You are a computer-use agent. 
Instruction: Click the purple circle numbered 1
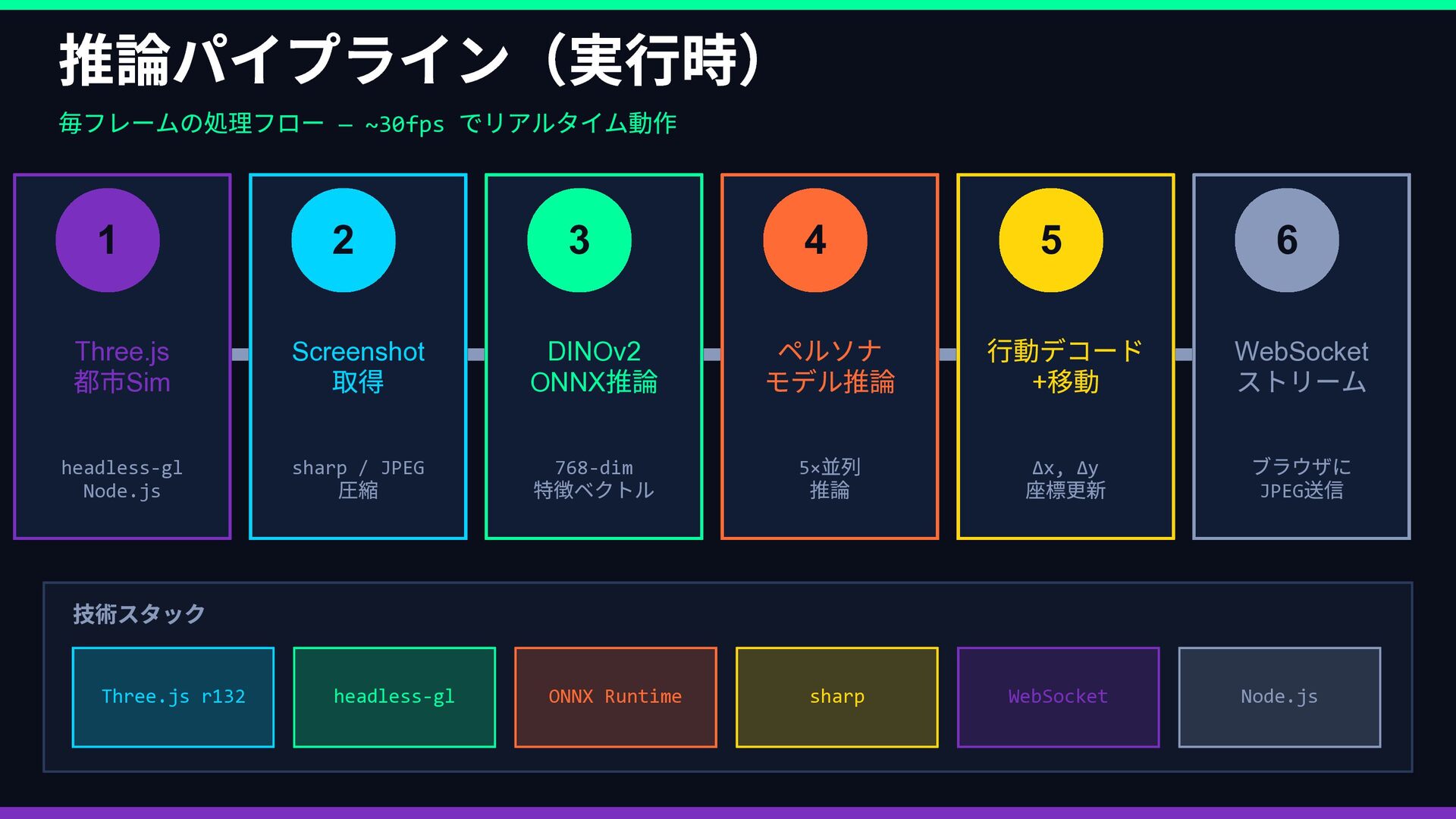coord(107,240)
